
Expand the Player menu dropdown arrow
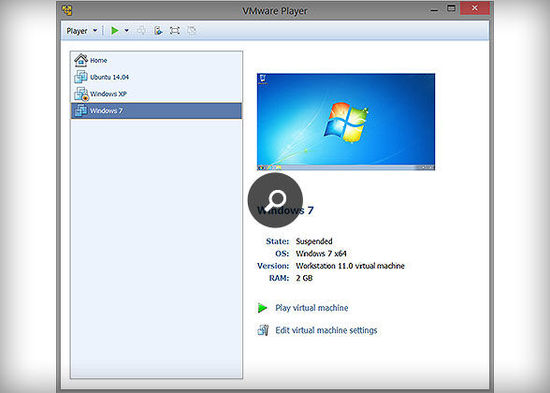95,31
